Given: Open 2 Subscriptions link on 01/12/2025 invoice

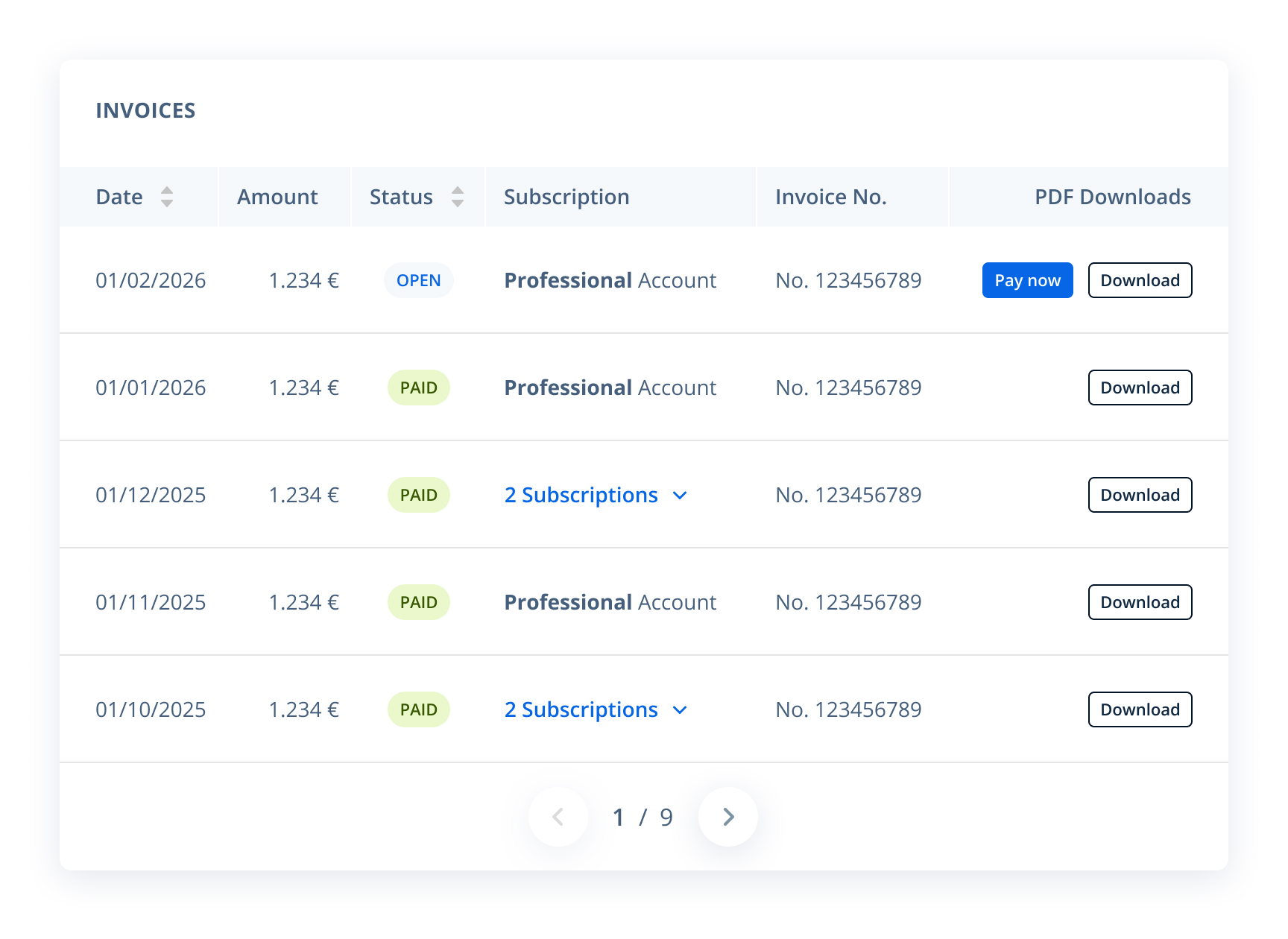Looking at the screenshot, I should 581,495.
